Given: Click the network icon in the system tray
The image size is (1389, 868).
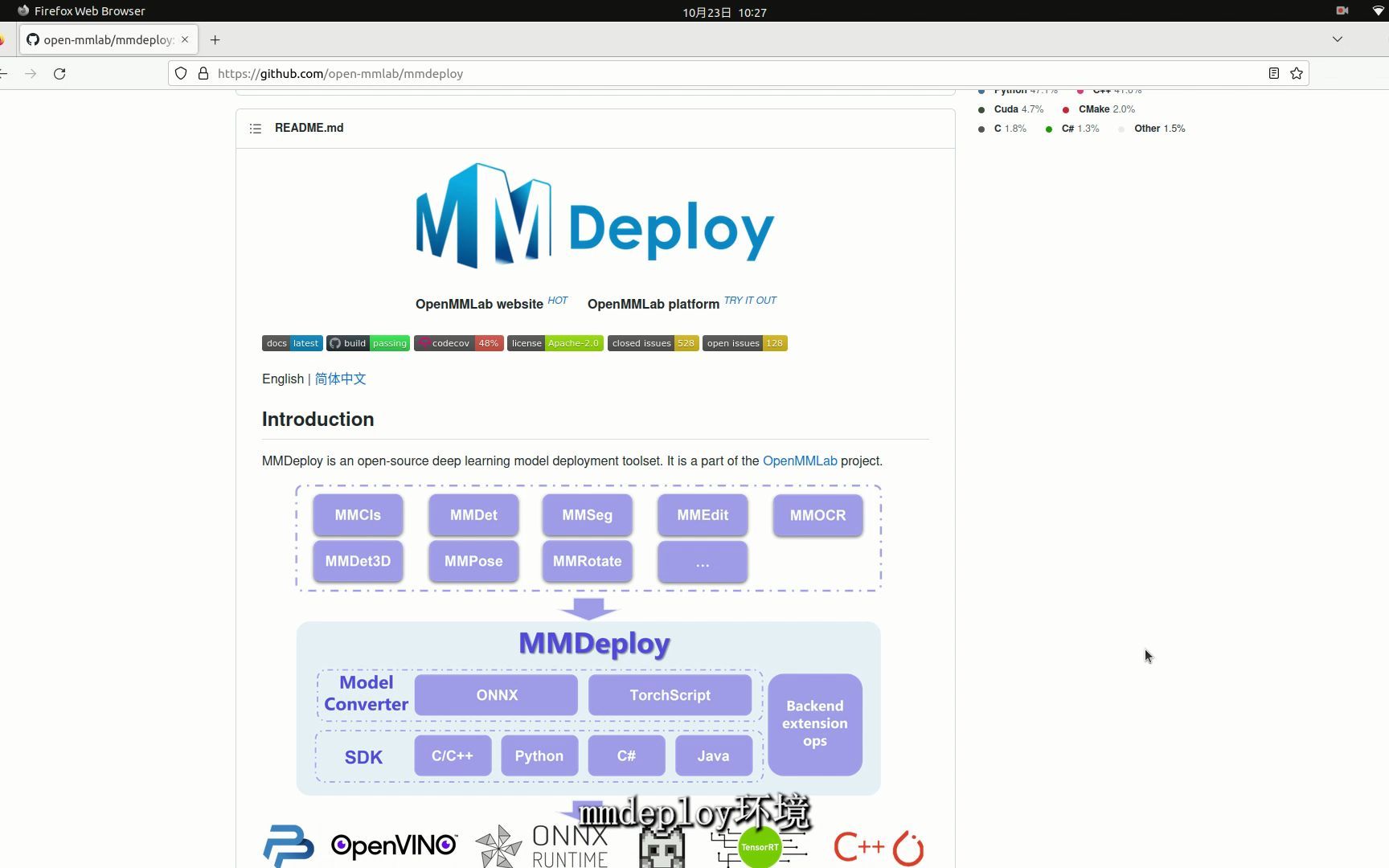Looking at the screenshot, I should coord(1378,10).
